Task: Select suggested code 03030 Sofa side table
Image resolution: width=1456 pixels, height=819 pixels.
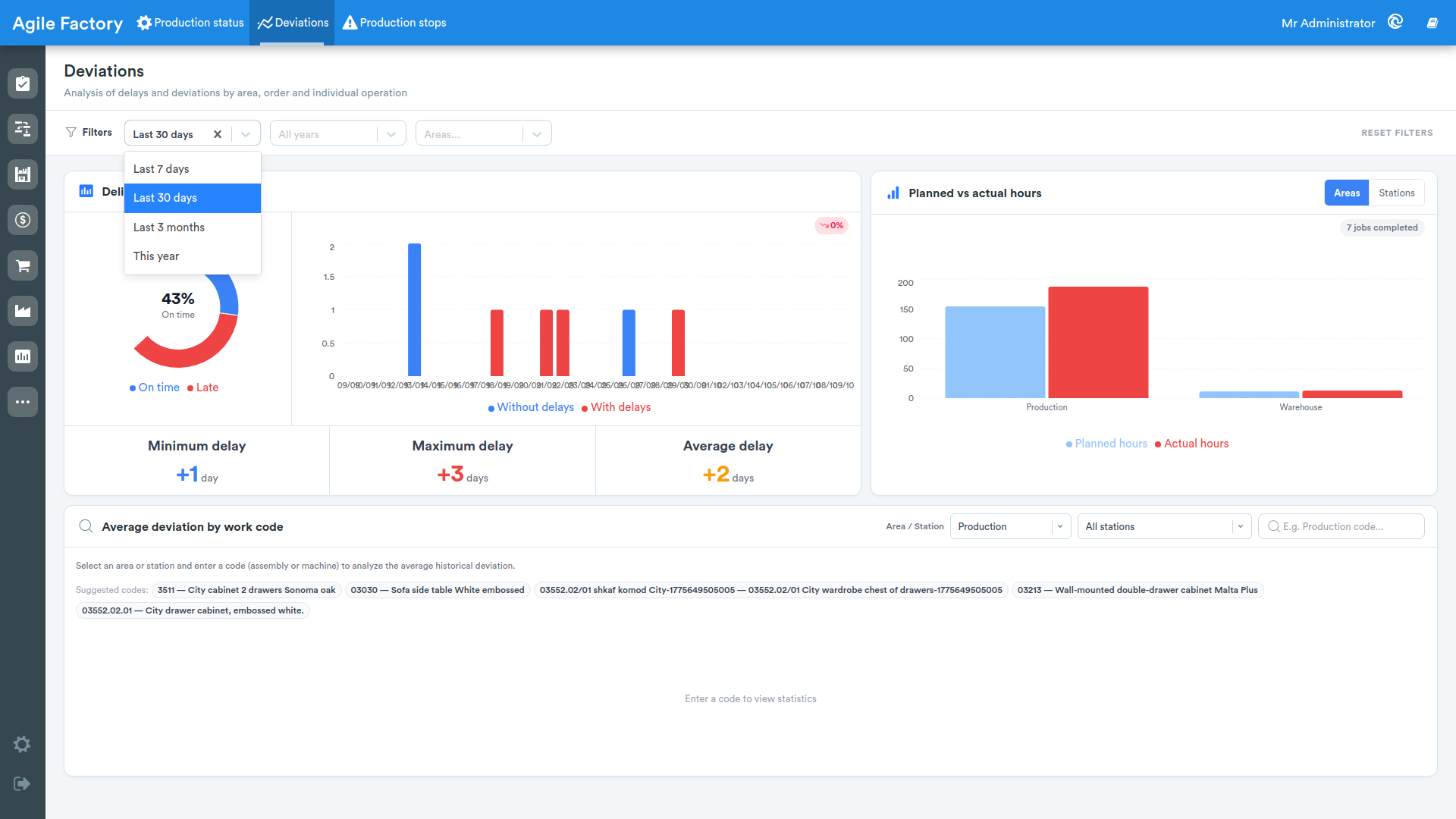Action: click(438, 590)
